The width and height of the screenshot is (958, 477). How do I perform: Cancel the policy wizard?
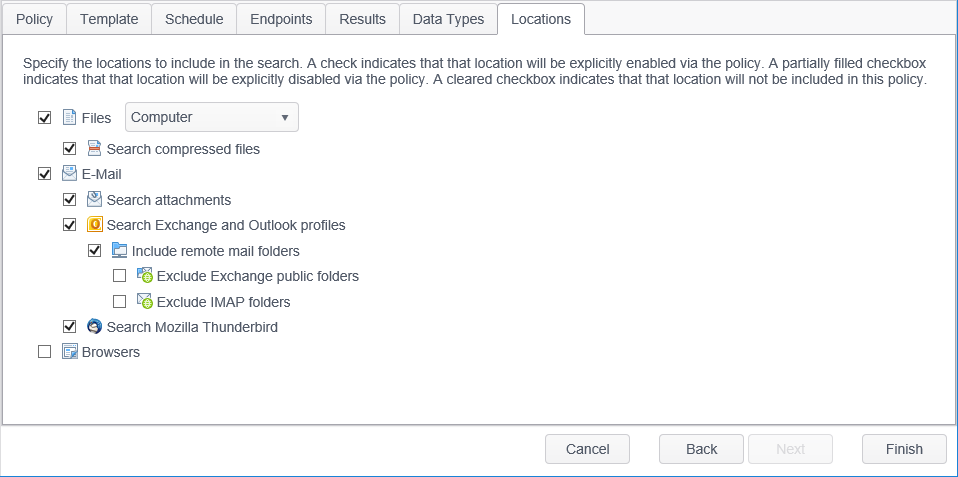pyautogui.click(x=587, y=449)
